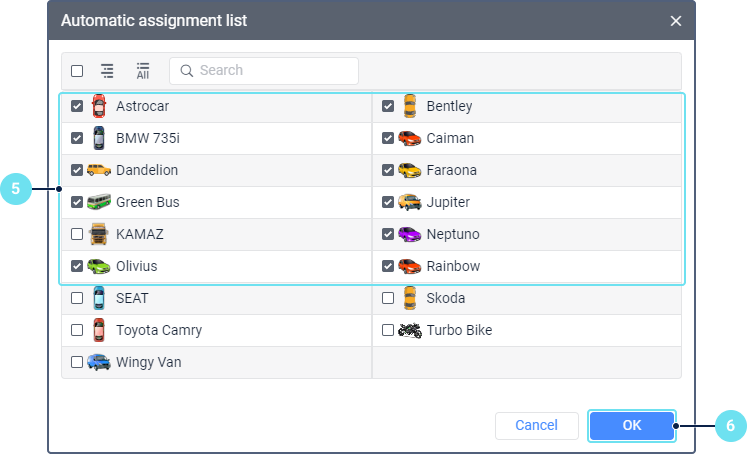Click the Cancel button
Viewport: 747px width, 454px height.
tap(536, 425)
